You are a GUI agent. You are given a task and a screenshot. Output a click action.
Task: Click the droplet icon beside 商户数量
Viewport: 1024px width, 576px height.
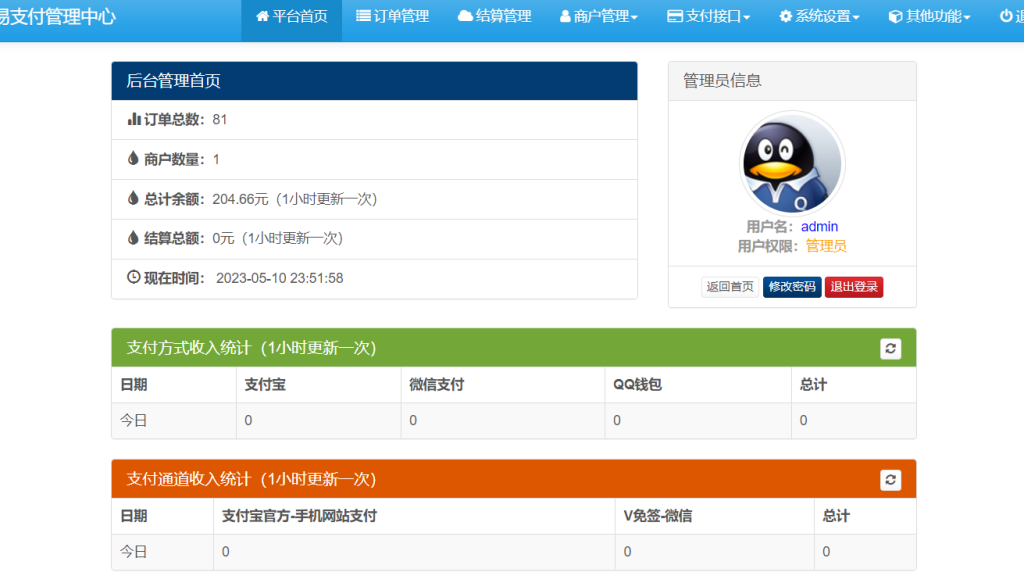pyautogui.click(x=133, y=158)
